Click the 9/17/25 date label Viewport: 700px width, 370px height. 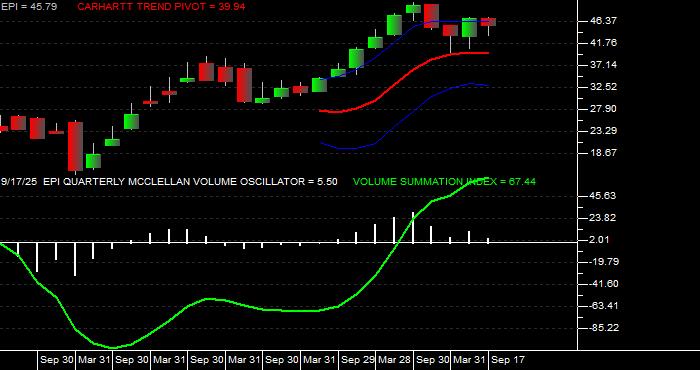(x=19, y=182)
